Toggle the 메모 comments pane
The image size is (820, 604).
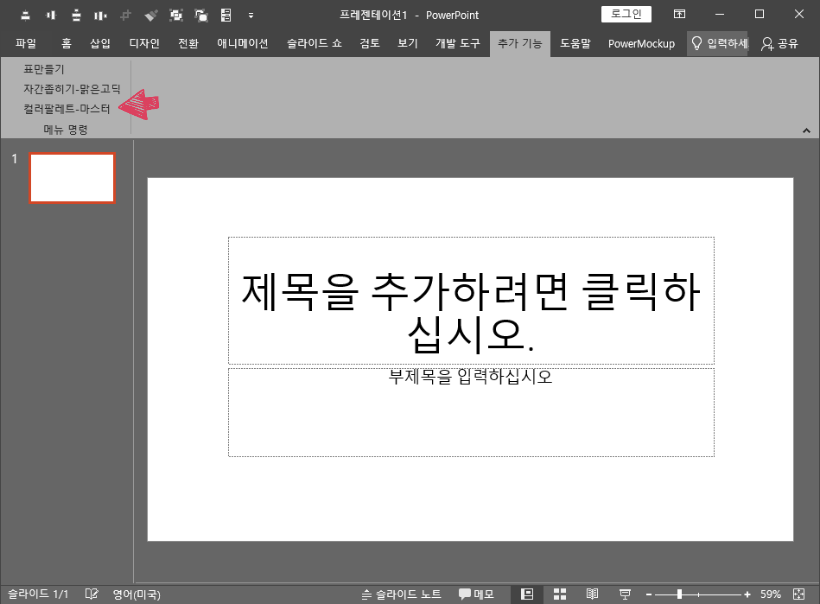tap(476, 594)
